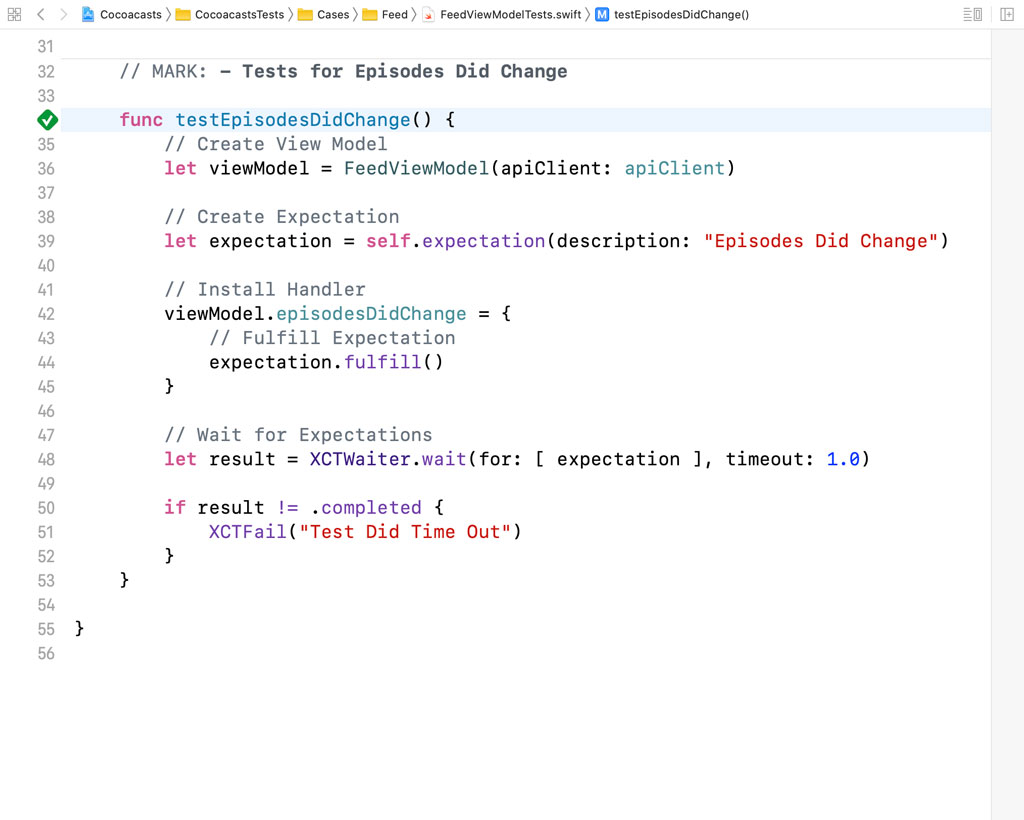Click the related items grid icon
Viewport: 1024px width, 820px height.
pyautogui.click(x=14, y=14)
